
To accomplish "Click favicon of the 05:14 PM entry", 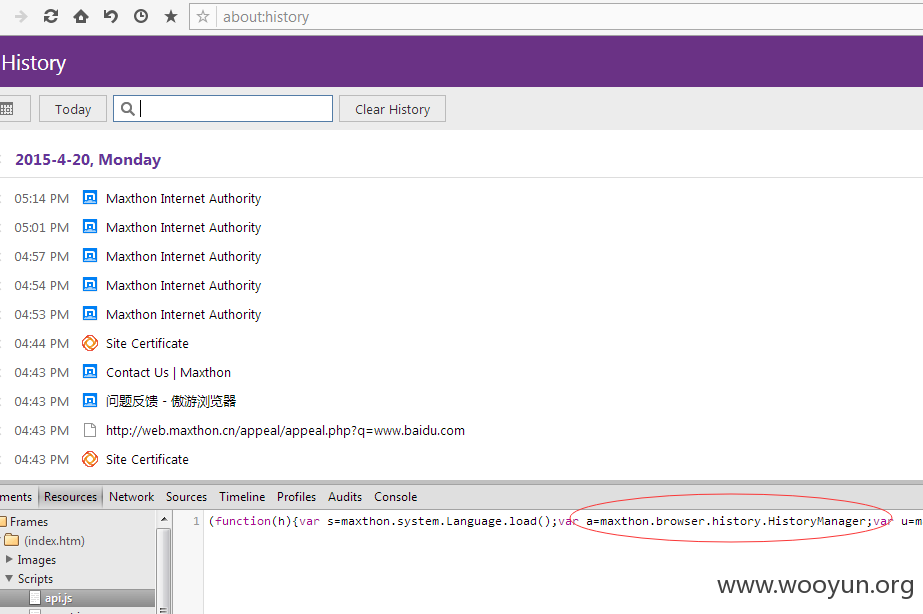I will tap(89, 197).
